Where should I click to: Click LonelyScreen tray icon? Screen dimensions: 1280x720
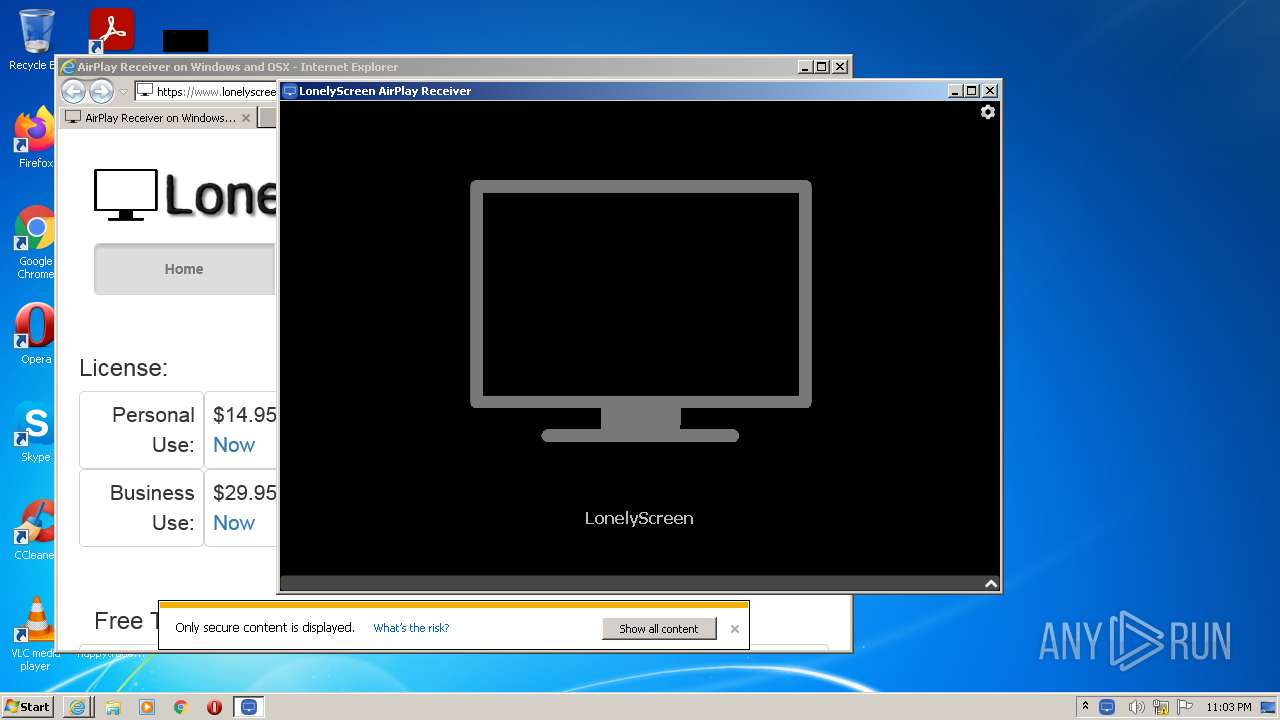tap(1107, 707)
